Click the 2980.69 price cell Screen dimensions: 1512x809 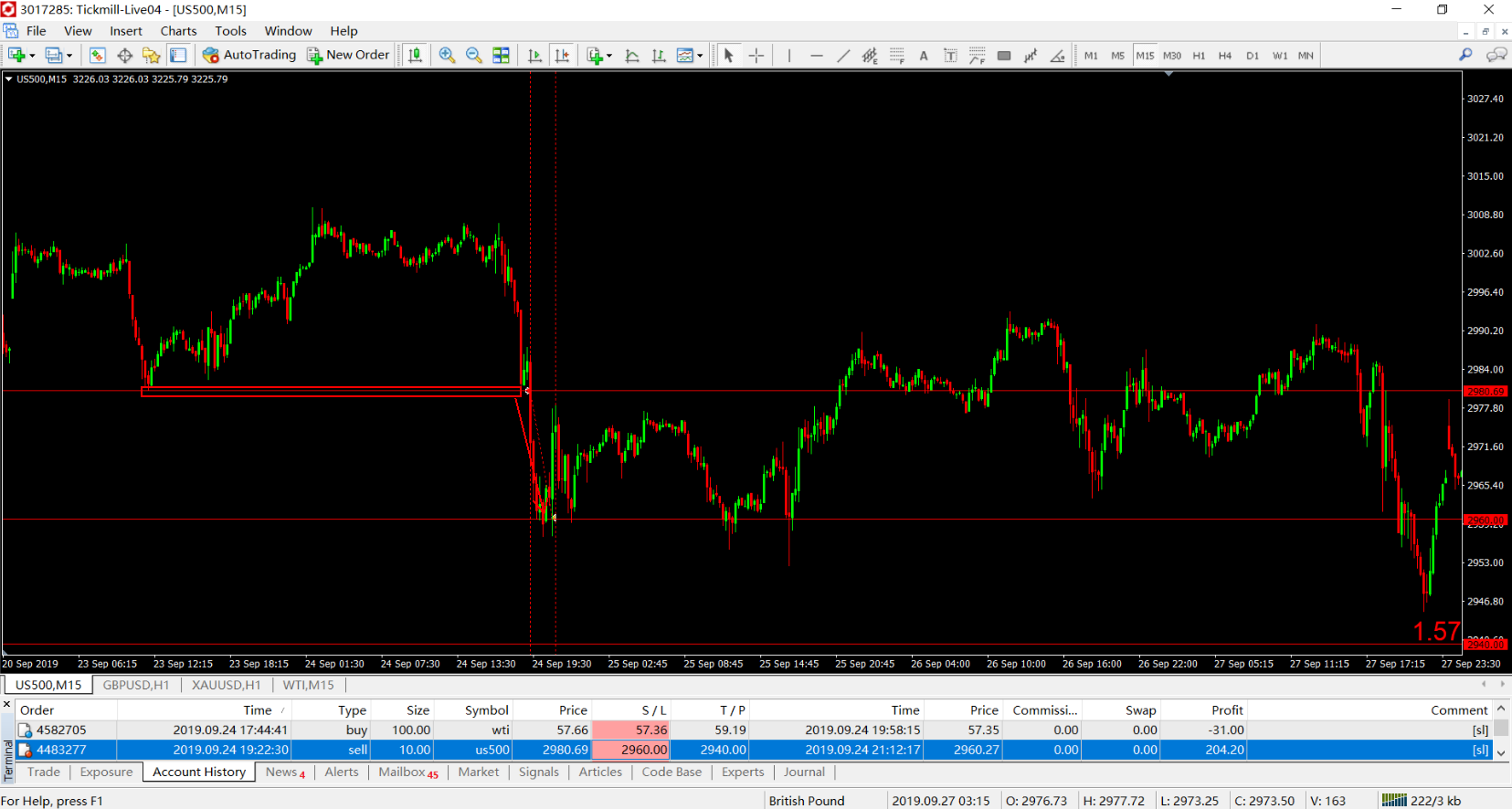pyautogui.click(x=552, y=750)
